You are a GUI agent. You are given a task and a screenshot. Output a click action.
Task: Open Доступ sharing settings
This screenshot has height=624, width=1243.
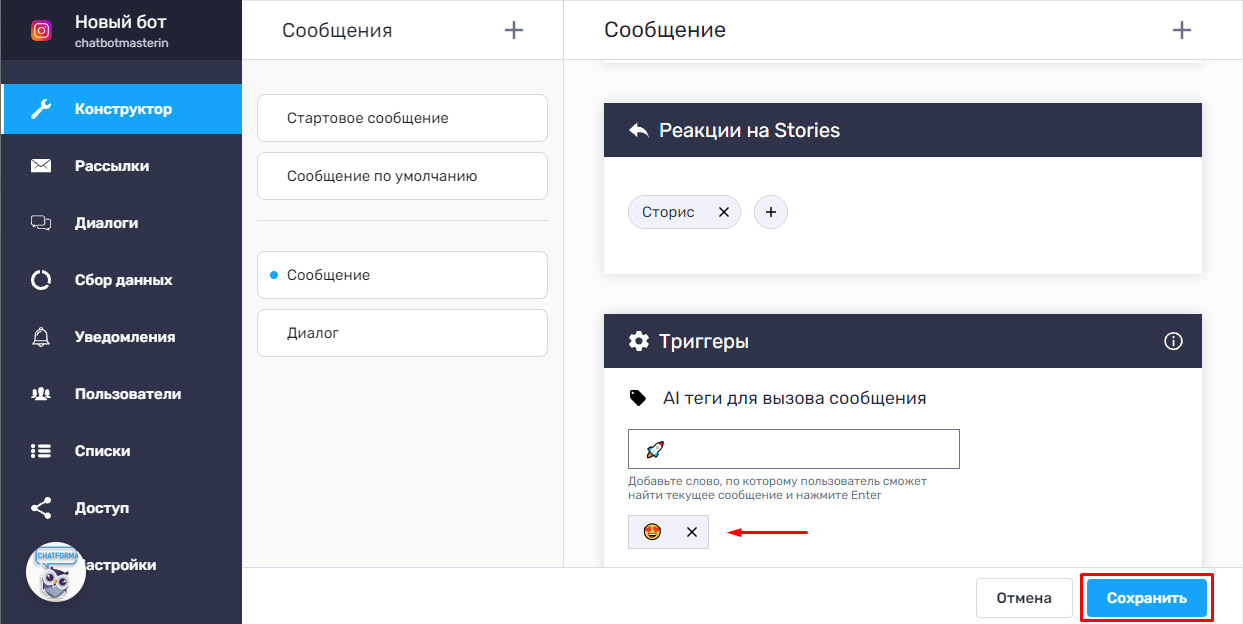[x=101, y=508]
